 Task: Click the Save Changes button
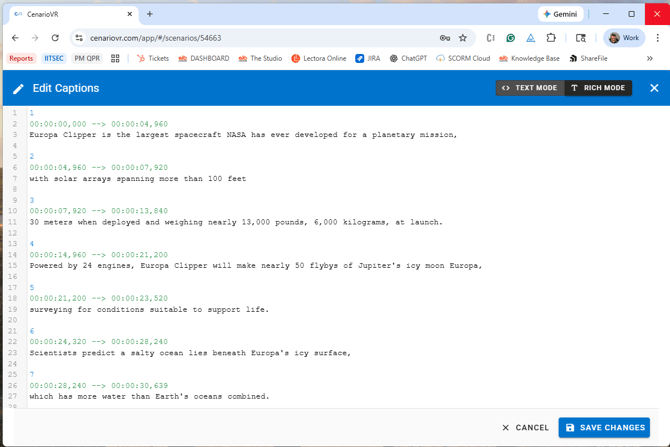(604, 427)
